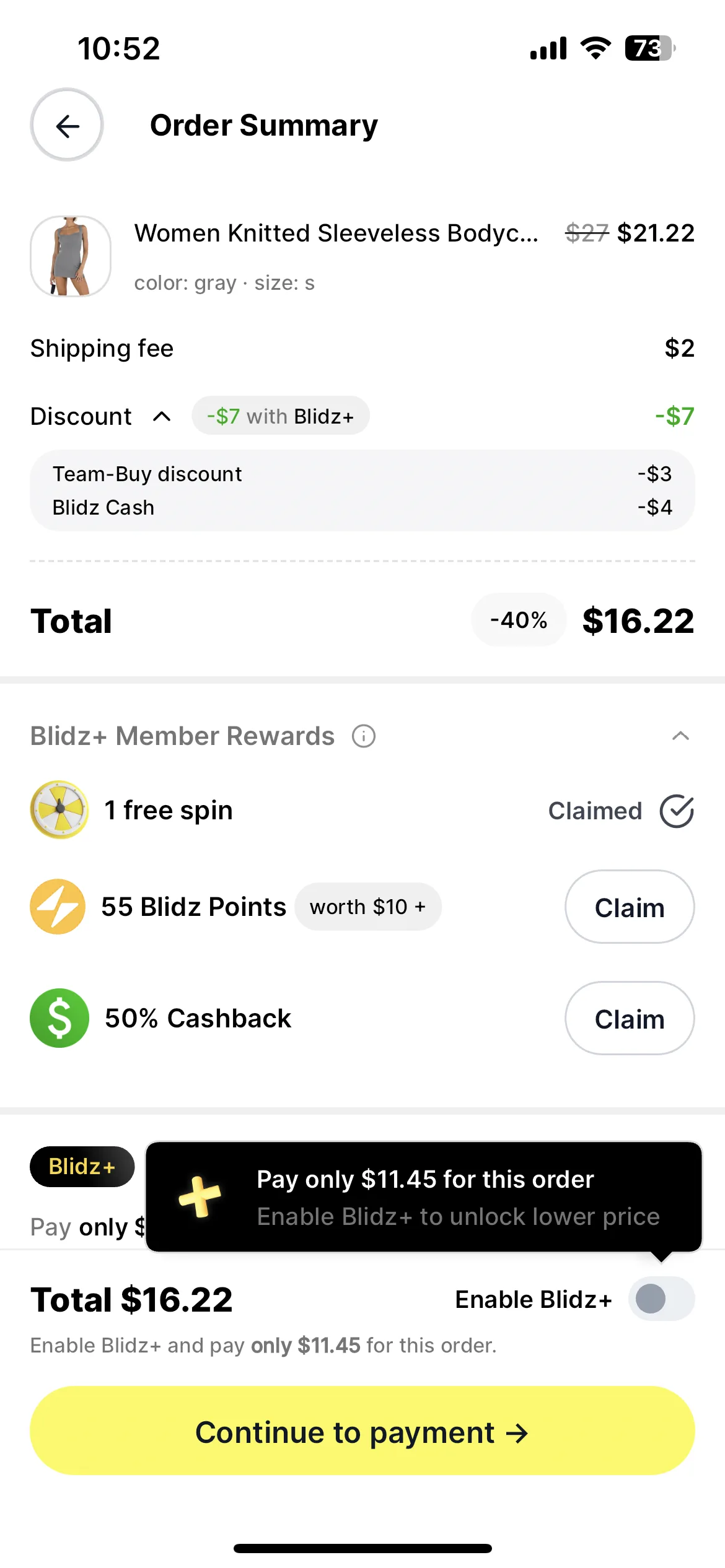
Task: Tap the -40% discount badge
Action: (x=519, y=620)
